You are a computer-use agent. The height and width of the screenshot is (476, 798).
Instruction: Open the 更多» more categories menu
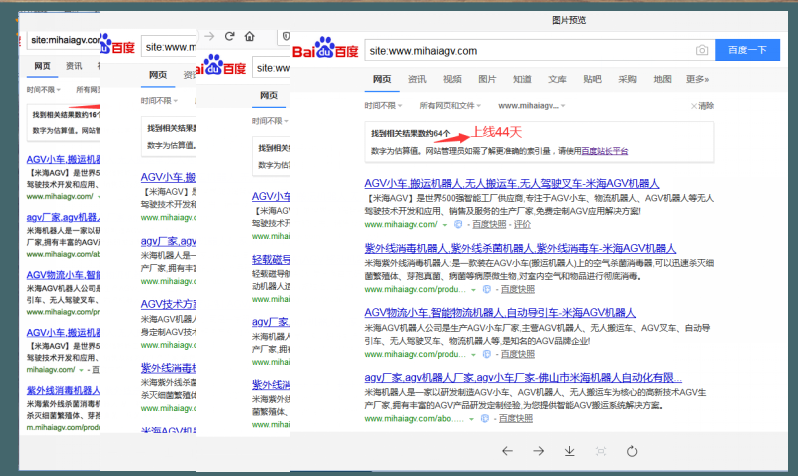[697, 79]
